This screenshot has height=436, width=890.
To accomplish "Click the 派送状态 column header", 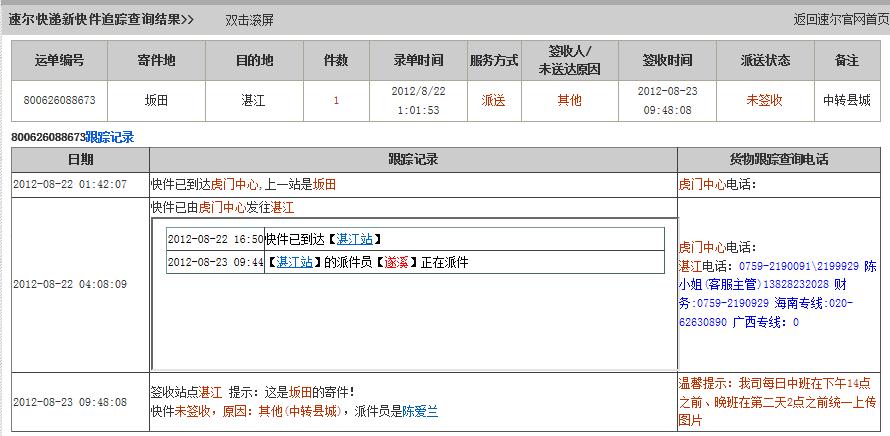I will pyautogui.click(x=764, y=61).
